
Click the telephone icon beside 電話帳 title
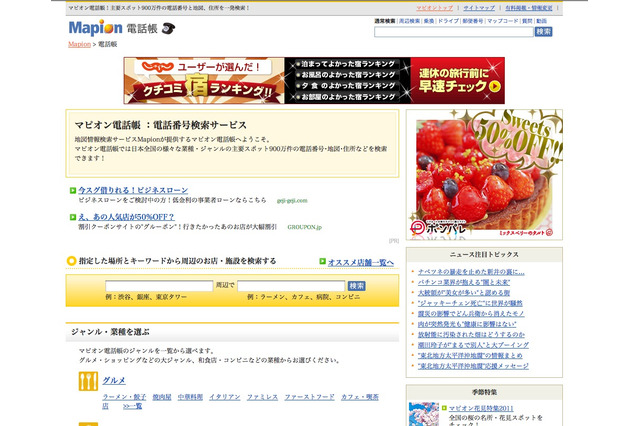coord(168,28)
